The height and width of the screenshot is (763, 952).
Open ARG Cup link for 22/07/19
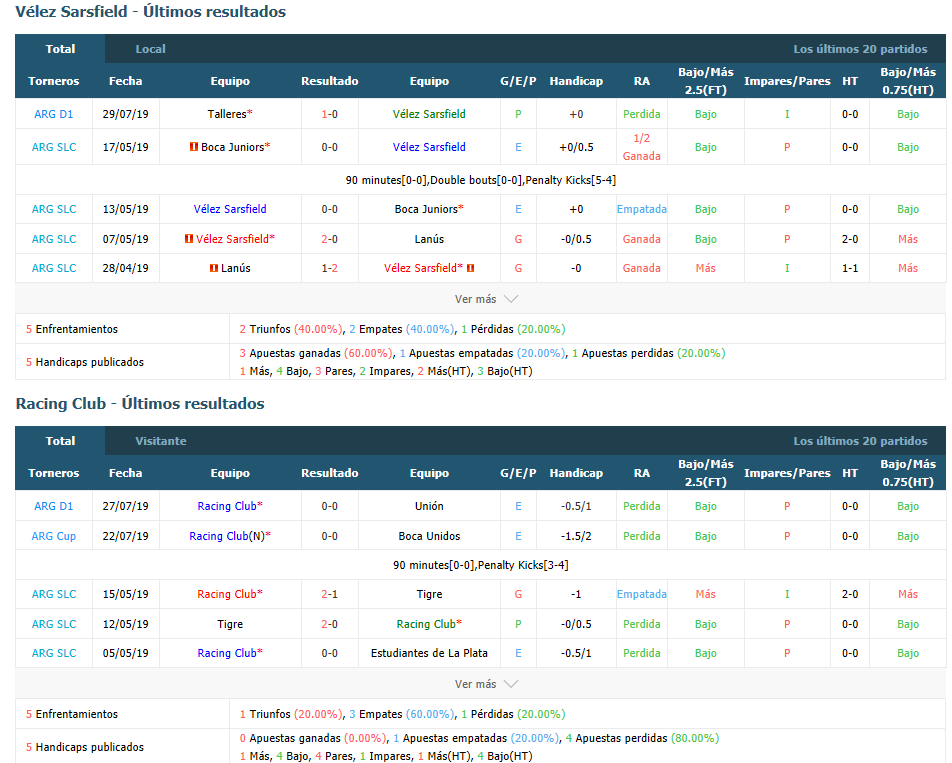53,536
